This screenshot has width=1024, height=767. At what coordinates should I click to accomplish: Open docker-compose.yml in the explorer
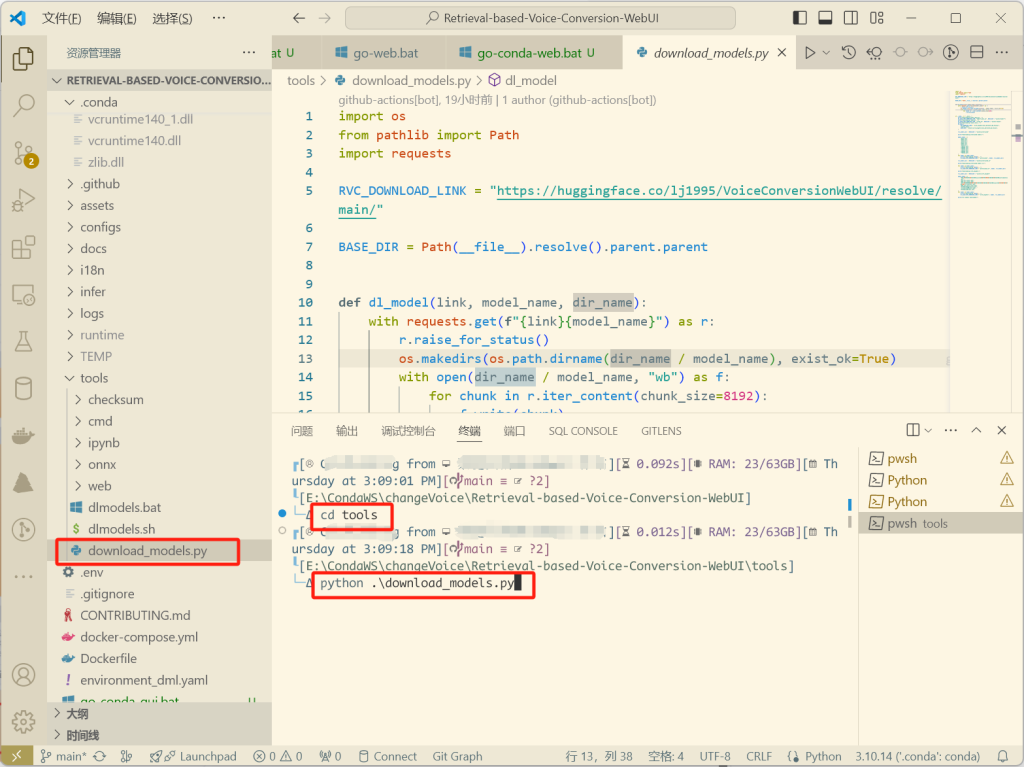tap(138, 636)
